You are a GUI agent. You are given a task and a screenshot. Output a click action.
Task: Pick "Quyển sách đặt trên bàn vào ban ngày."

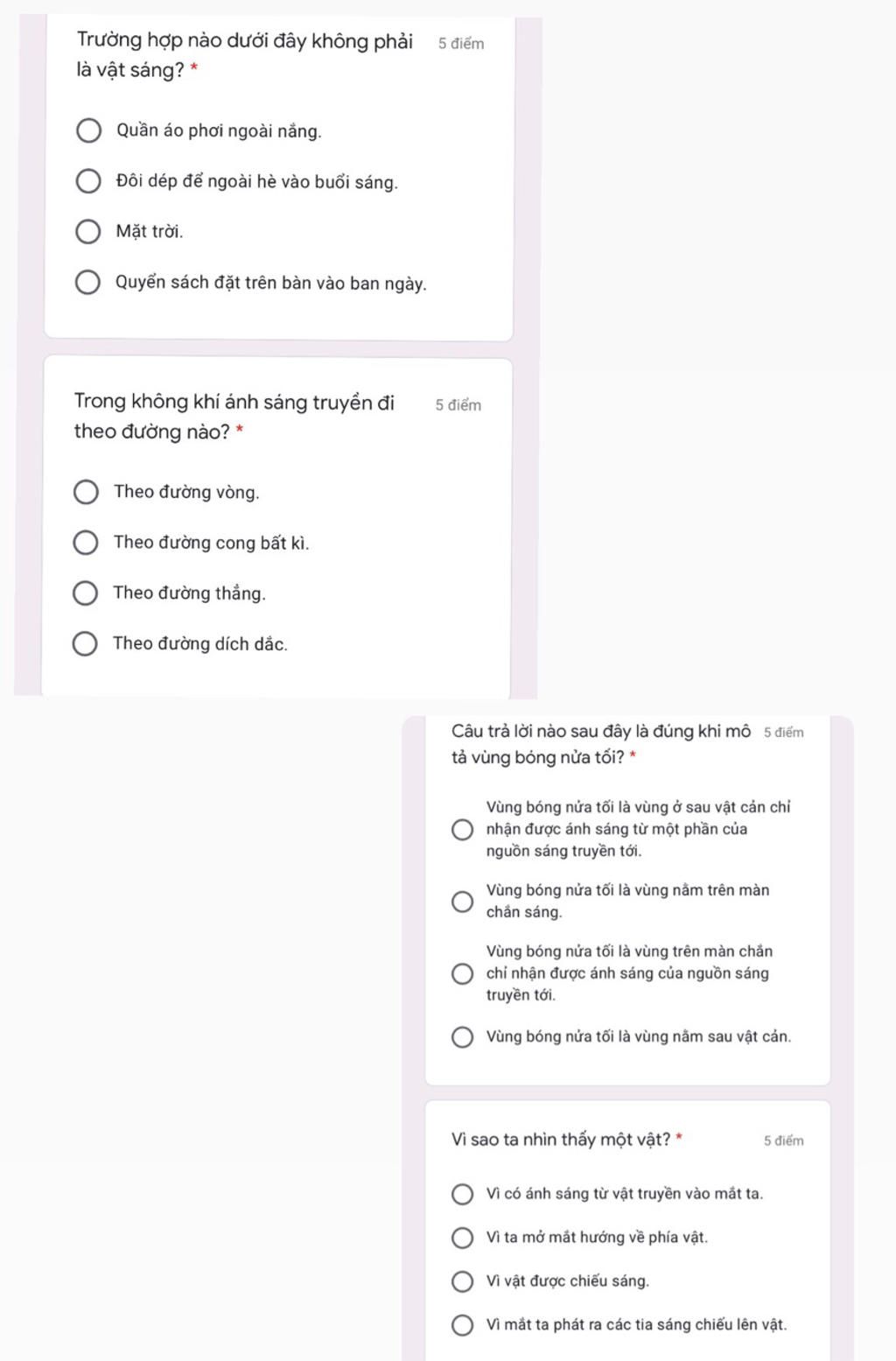click(x=87, y=283)
